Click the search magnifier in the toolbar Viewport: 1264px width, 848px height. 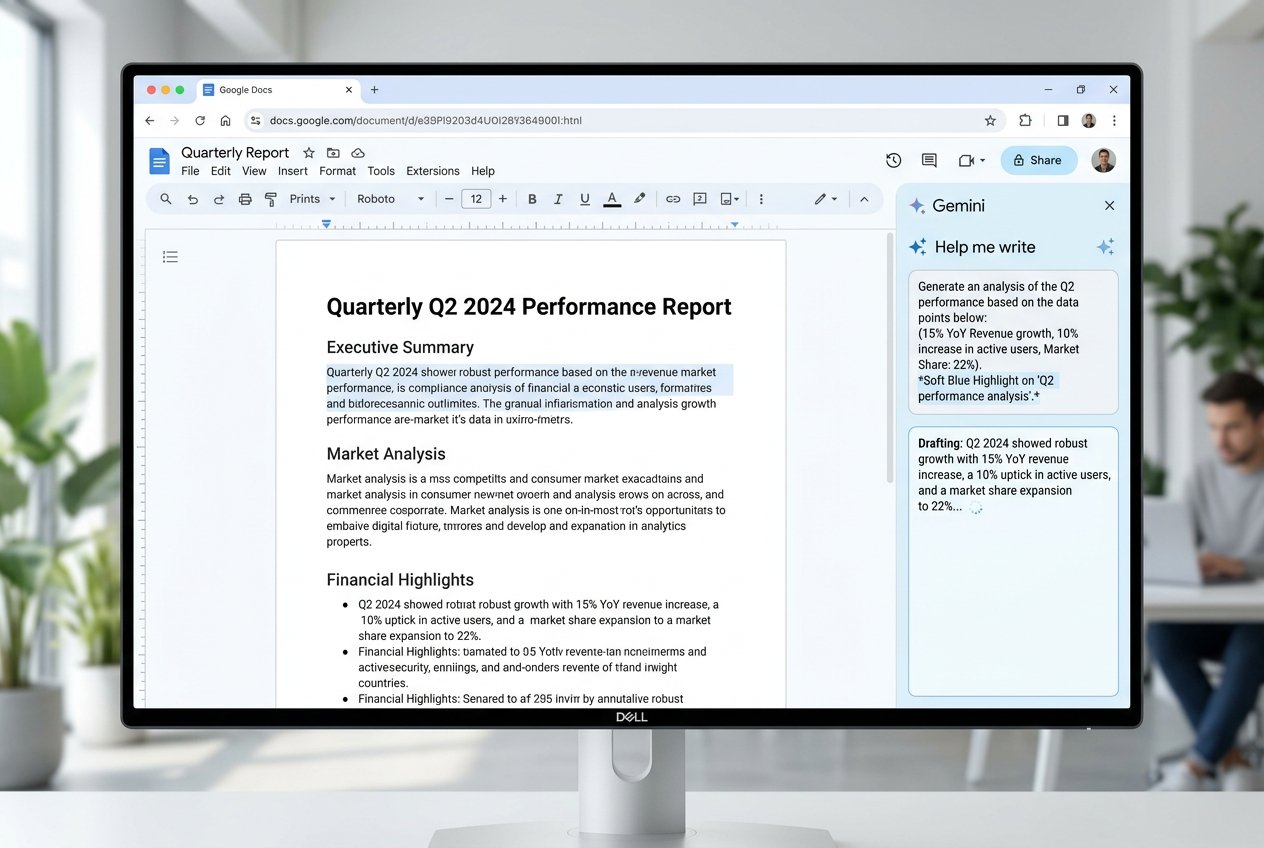166,199
